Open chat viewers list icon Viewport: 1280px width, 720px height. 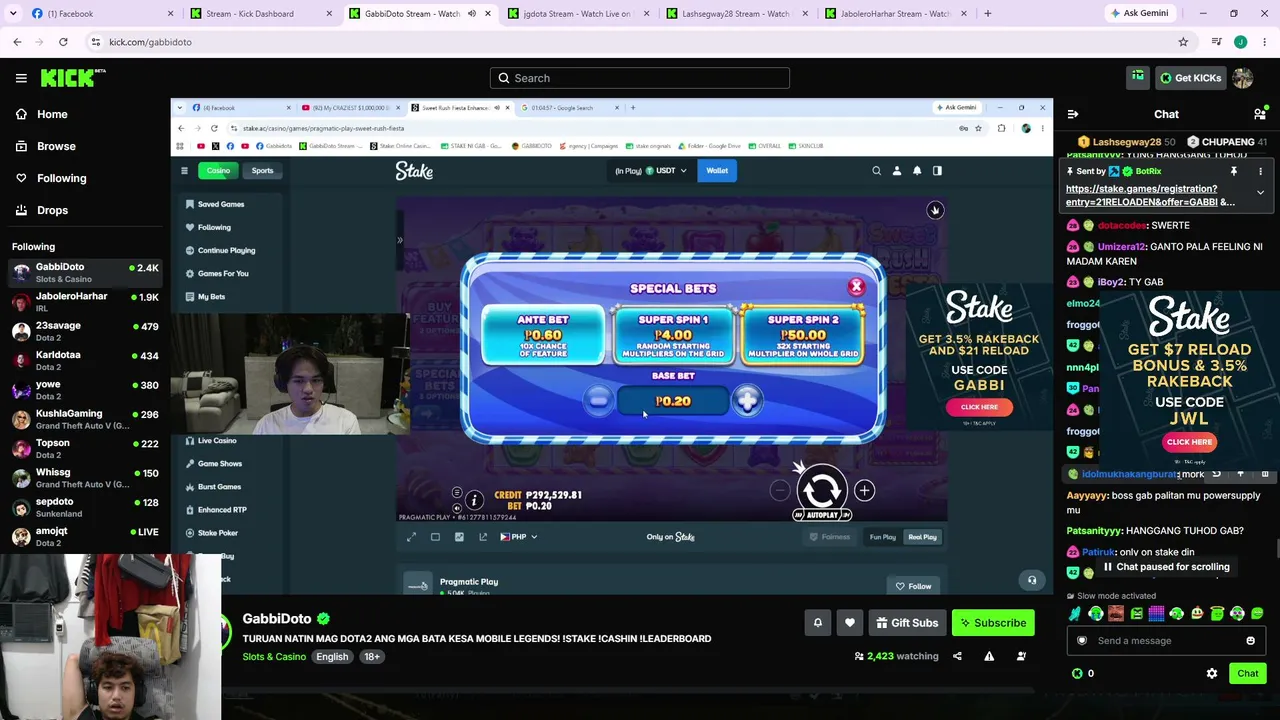pos(1260,114)
